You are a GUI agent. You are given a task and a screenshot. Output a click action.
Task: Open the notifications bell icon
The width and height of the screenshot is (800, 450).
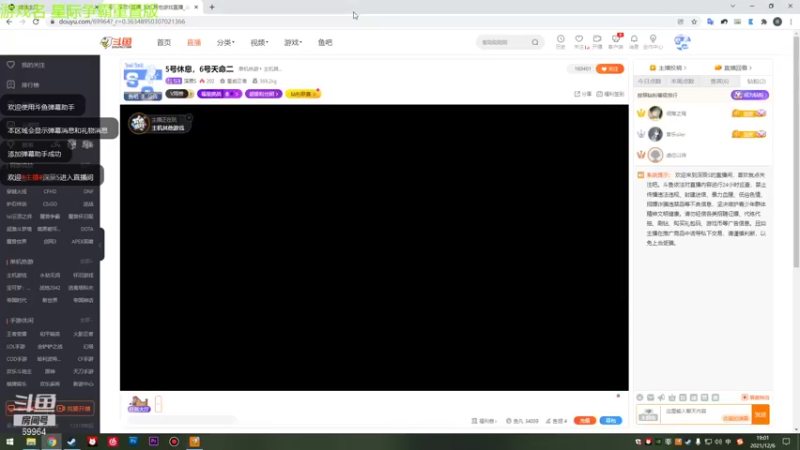[634, 41]
